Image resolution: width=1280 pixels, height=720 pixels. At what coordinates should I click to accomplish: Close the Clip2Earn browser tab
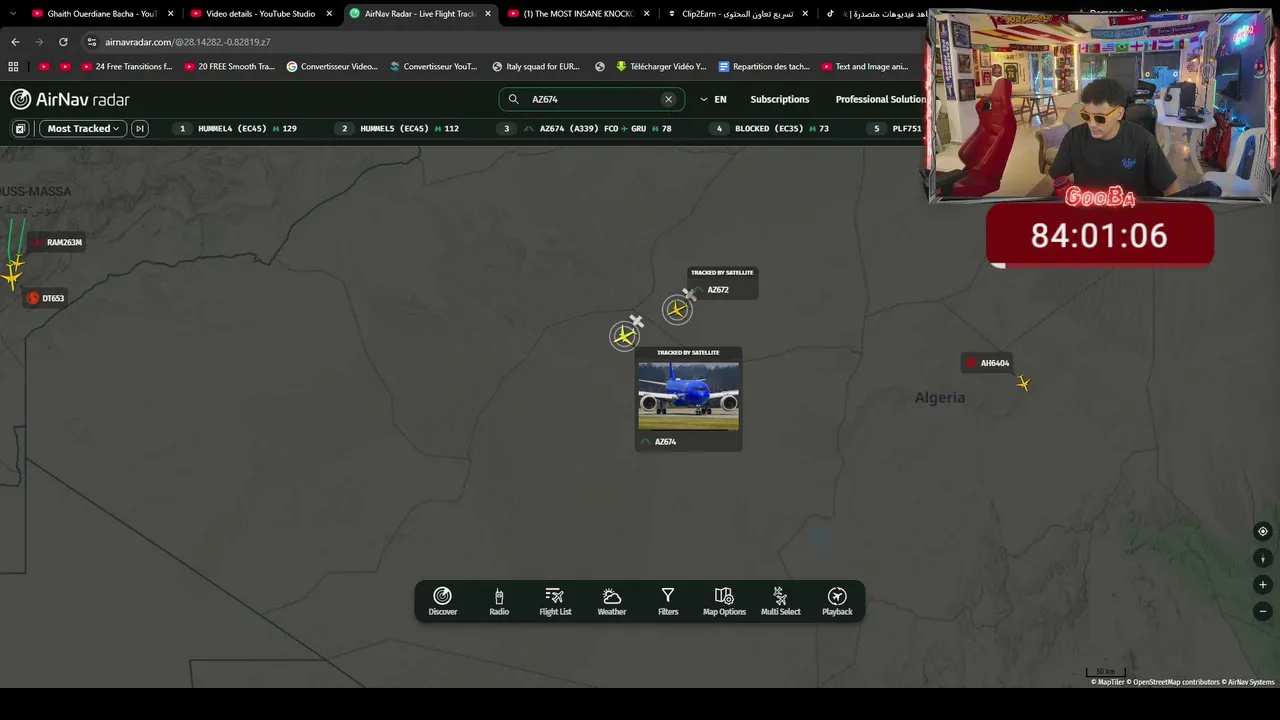[805, 14]
